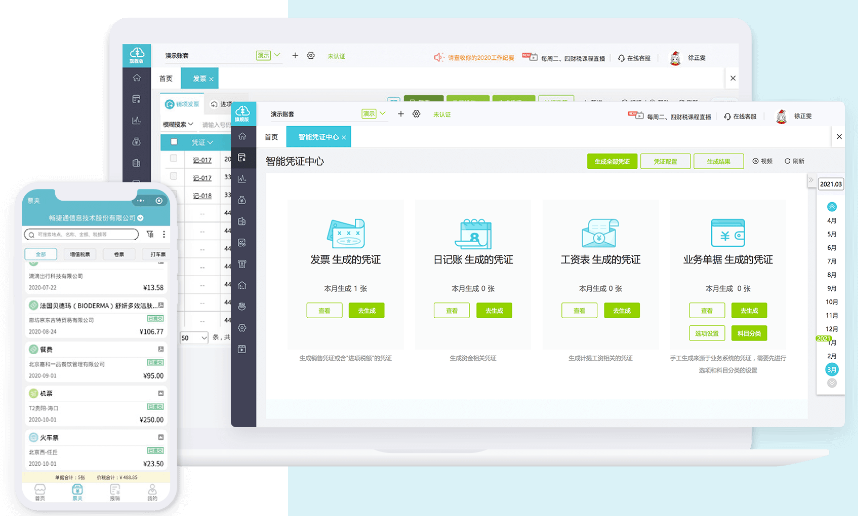Click the chart report icon in the front sidebar
The width and height of the screenshot is (858, 516).
(242, 179)
